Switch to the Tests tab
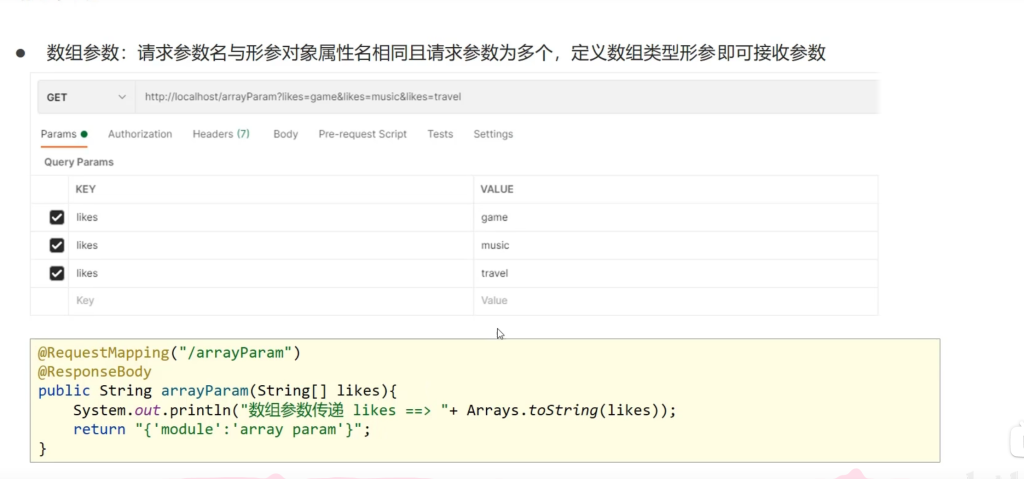 click(x=440, y=134)
